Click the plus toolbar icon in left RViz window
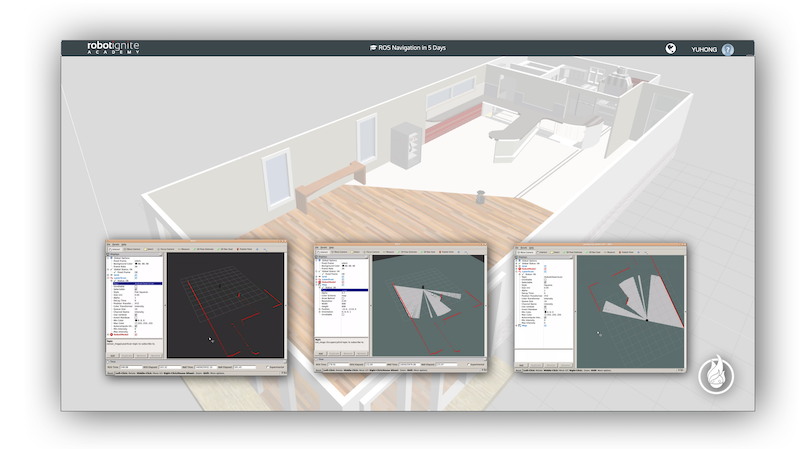This screenshot has width=800, height=449. [257, 249]
